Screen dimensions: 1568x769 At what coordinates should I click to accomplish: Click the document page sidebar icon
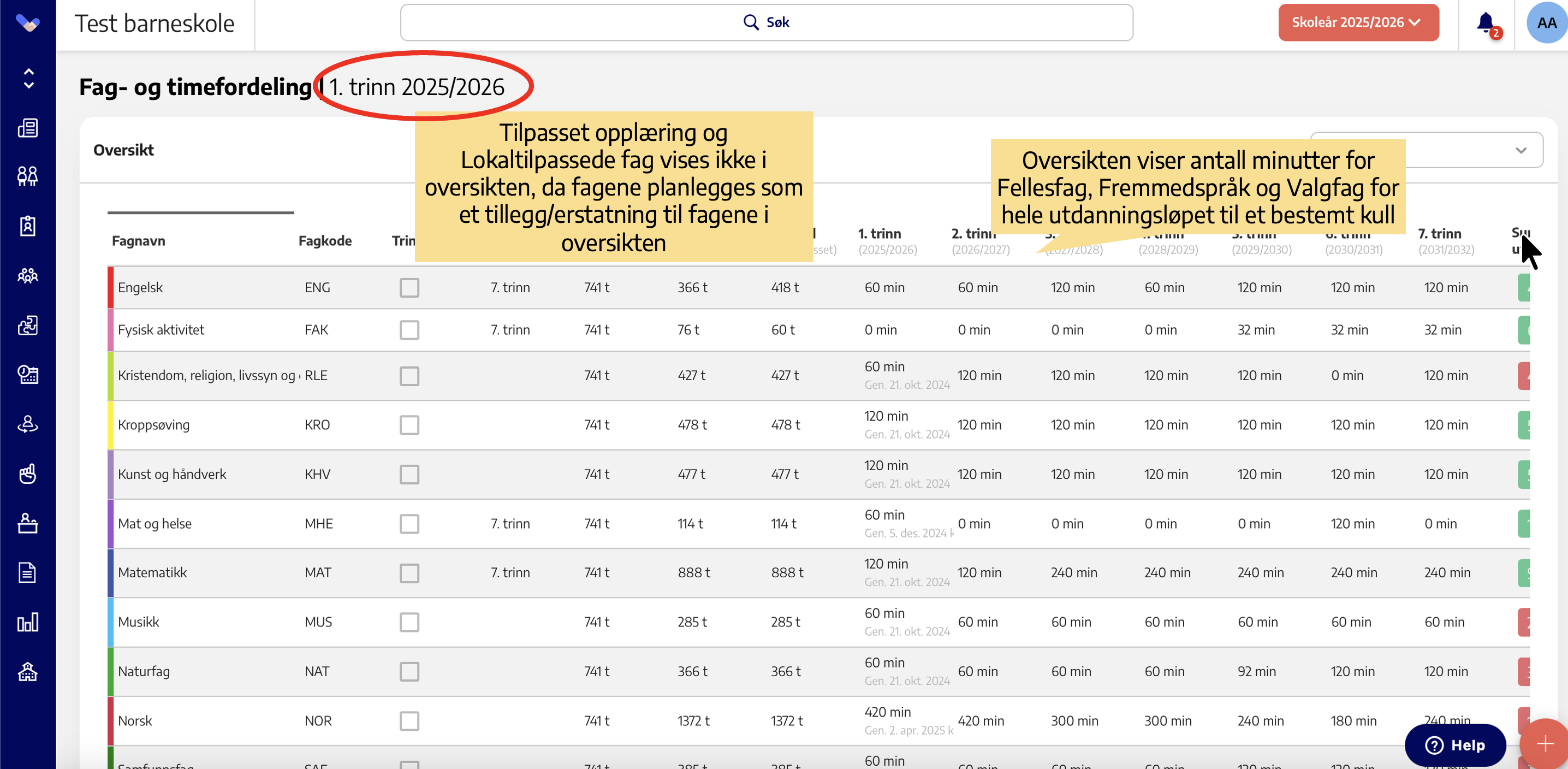[28, 572]
